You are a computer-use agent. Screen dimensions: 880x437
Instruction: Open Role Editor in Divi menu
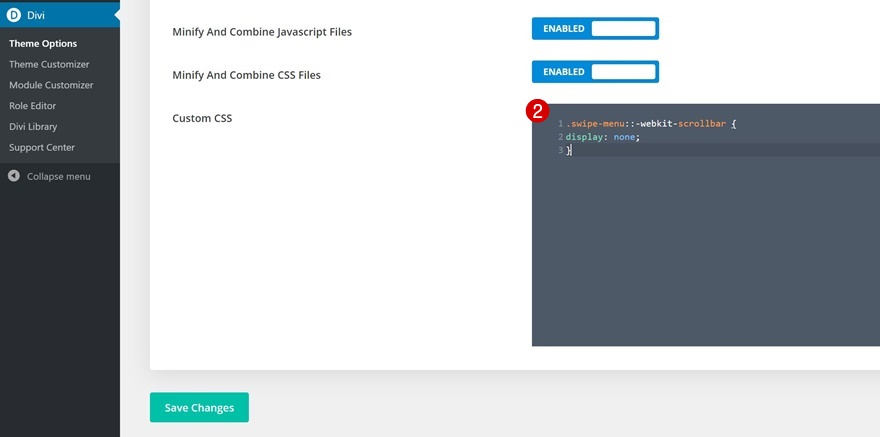(x=33, y=106)
